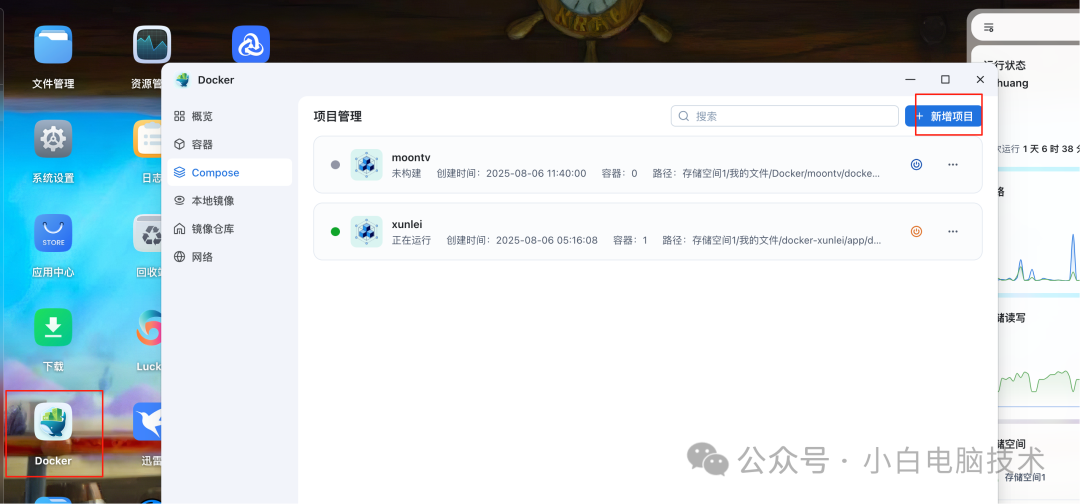Maximize the Docker window

pyautogui.click(x=946, y=80)
